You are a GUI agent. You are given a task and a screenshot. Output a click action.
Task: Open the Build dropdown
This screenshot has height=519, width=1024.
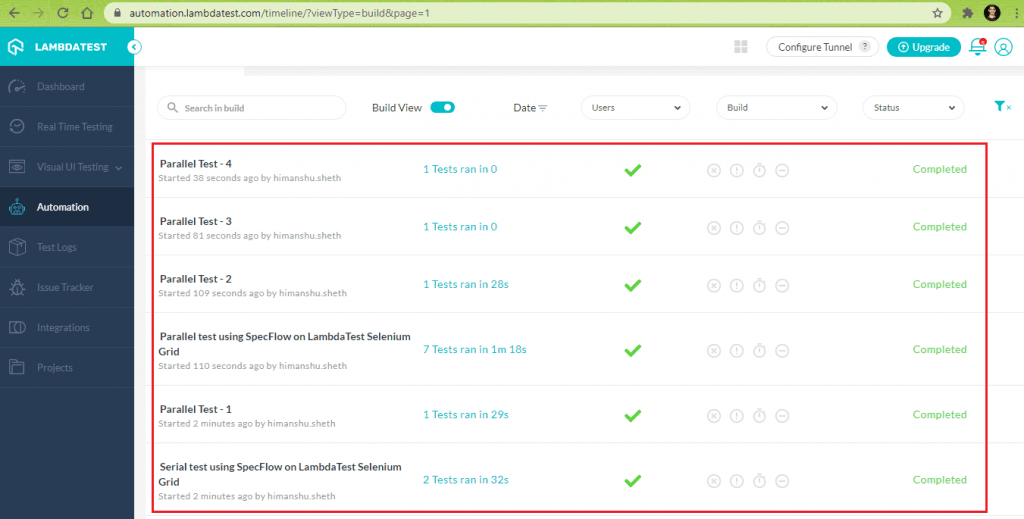tap(776, 108)
